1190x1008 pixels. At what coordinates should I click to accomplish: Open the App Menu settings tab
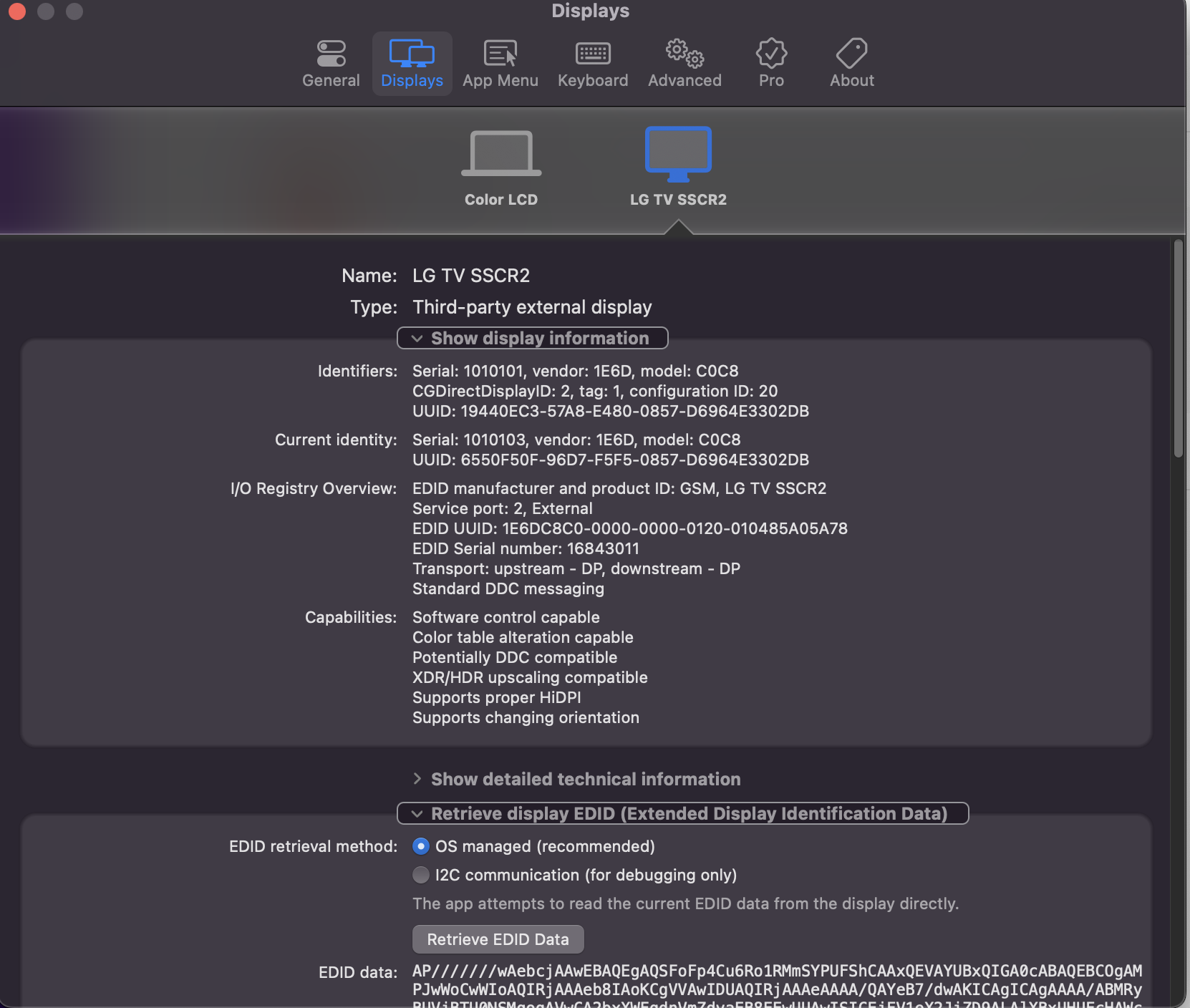[500, 64]
